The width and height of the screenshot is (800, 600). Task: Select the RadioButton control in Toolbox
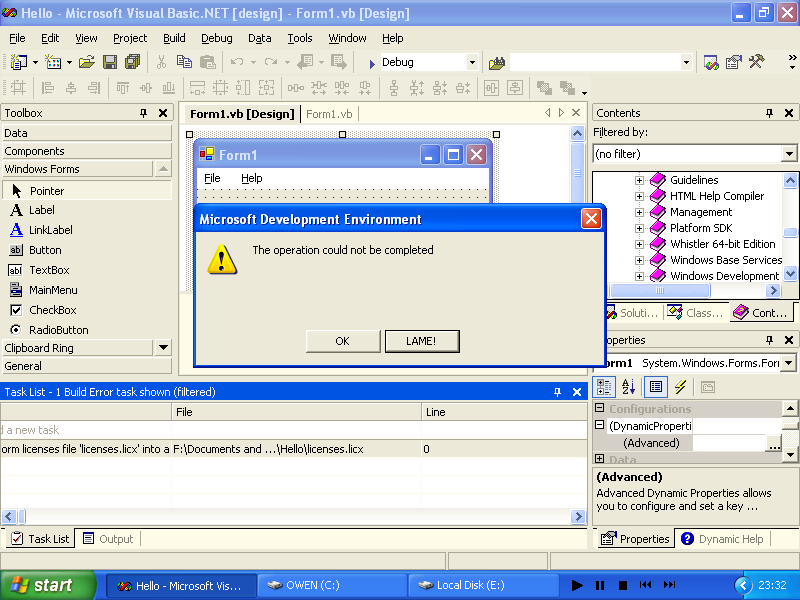click(x=58, y=330)
